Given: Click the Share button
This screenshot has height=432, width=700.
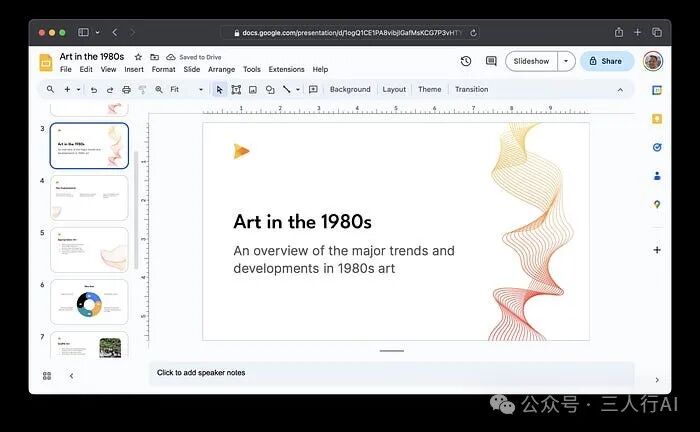Looking at the screenshot, I should [607, 61].
